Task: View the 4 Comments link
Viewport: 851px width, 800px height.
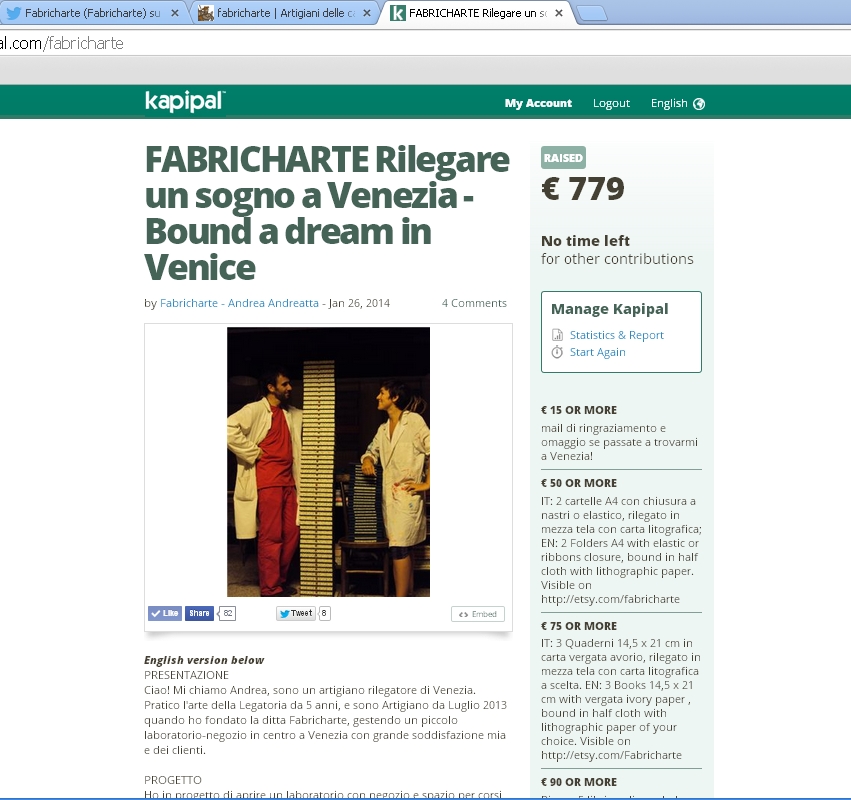Action: coord(474,303)
